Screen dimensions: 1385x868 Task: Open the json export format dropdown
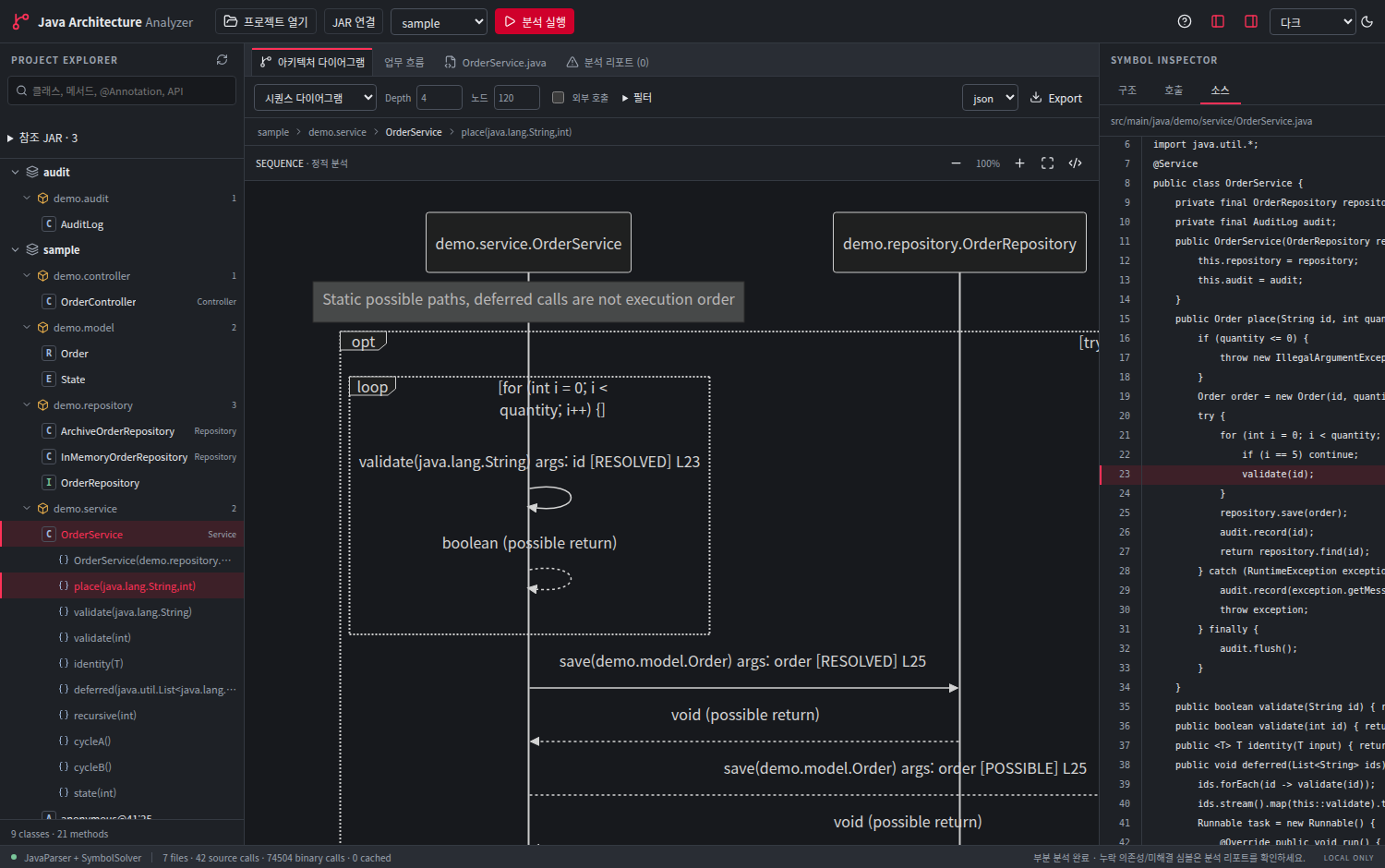click(990, 98)
